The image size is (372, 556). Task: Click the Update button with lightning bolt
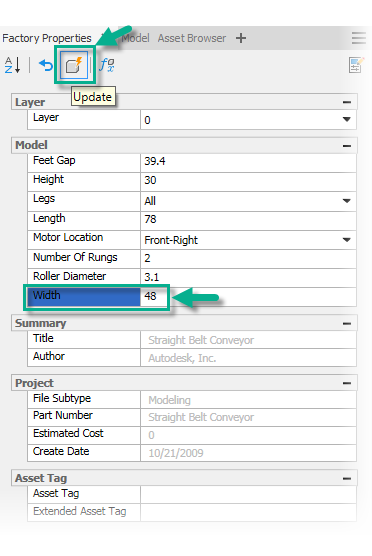coord(74,65)
